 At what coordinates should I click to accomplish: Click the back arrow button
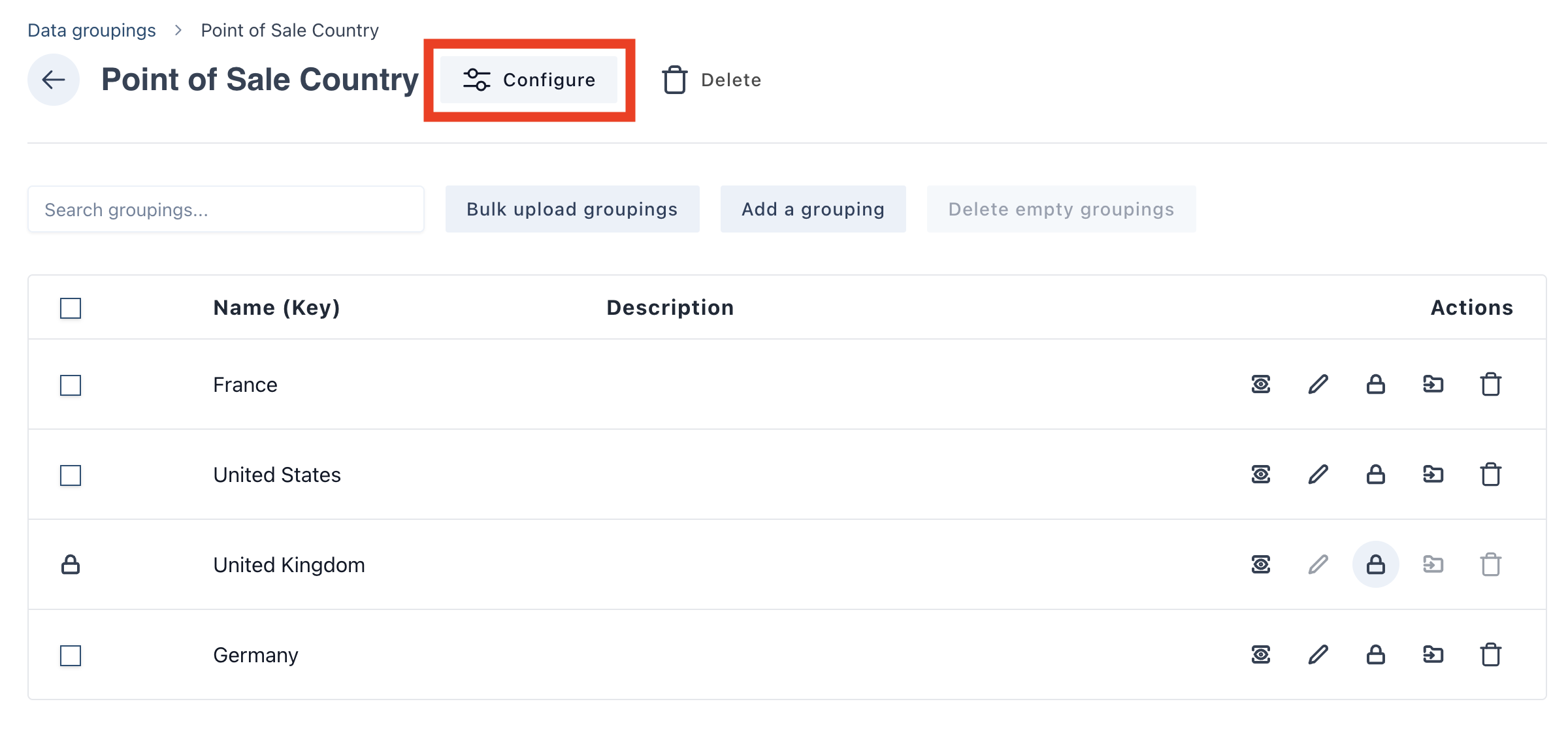[x=54, y=80]
